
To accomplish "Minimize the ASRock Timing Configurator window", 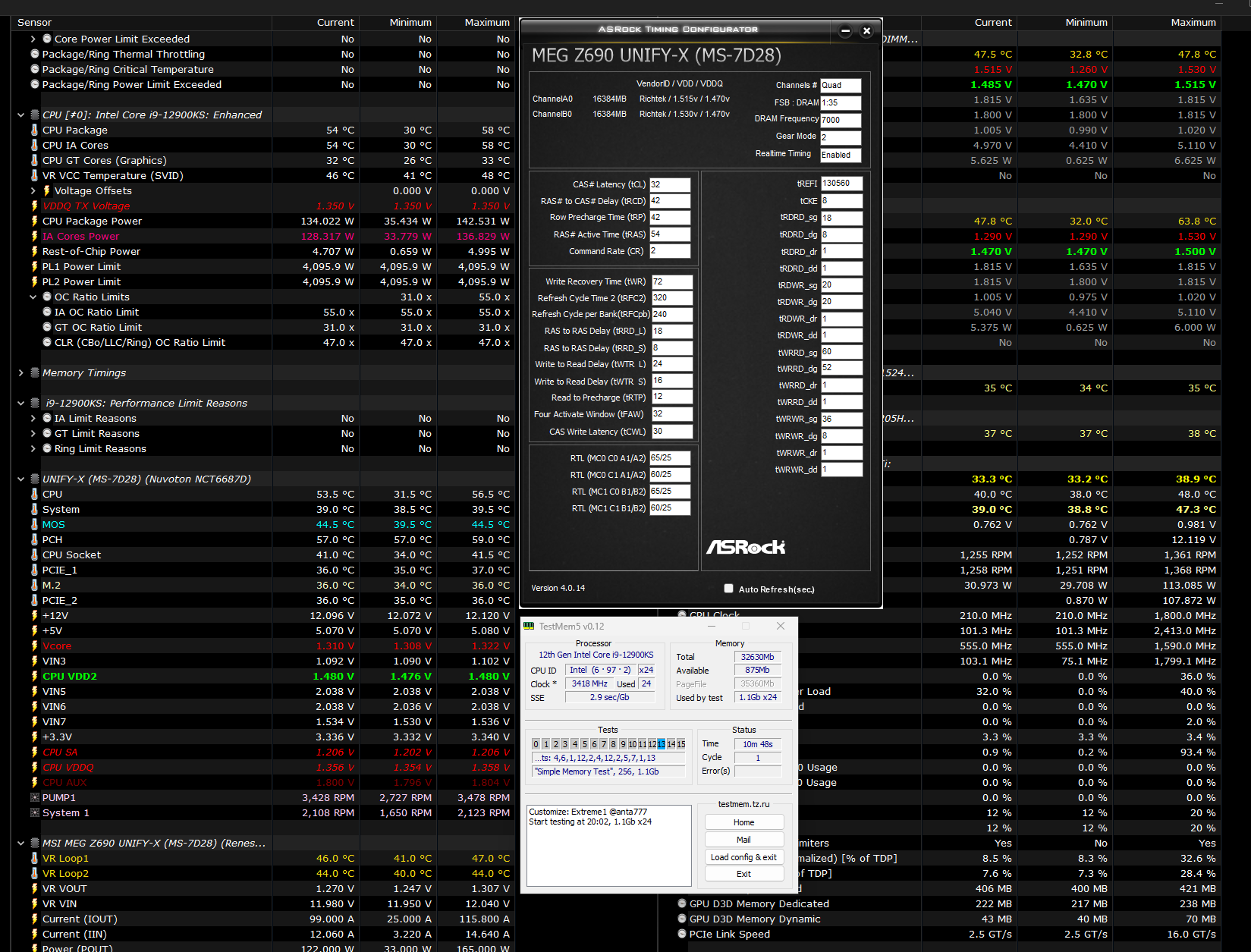I will [845, 31].
